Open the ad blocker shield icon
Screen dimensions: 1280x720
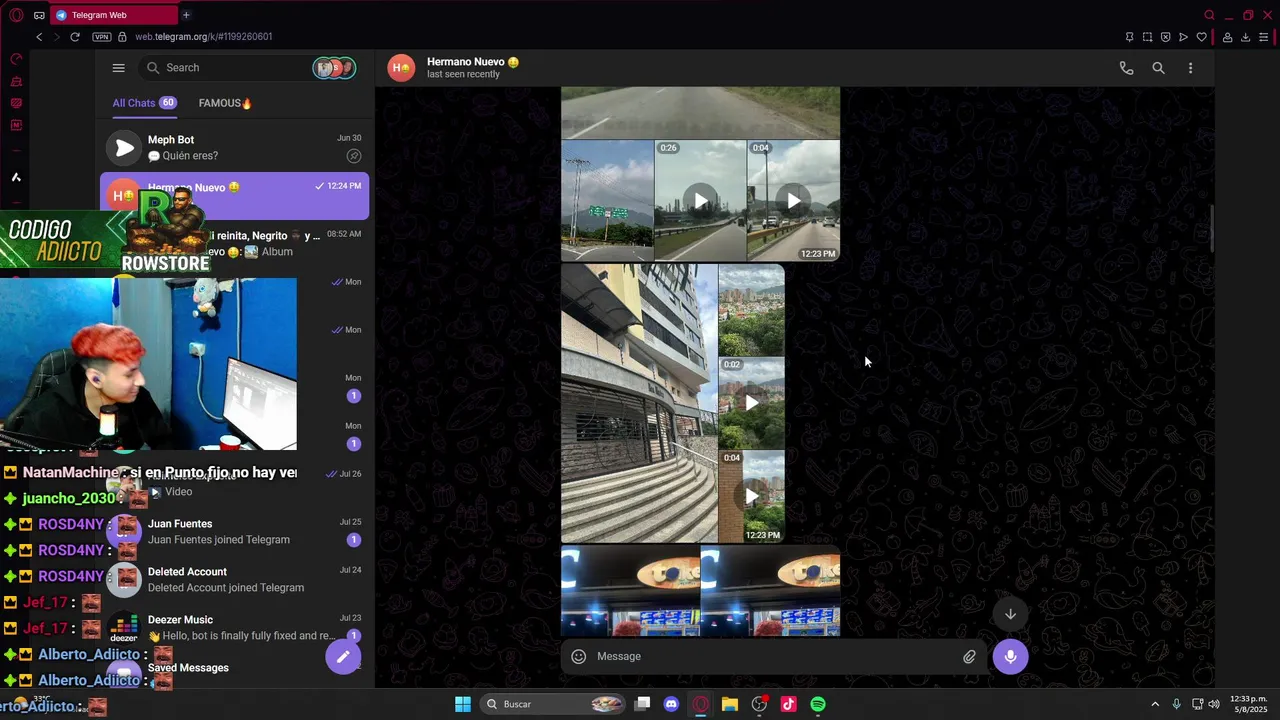tap(1165, 37)
